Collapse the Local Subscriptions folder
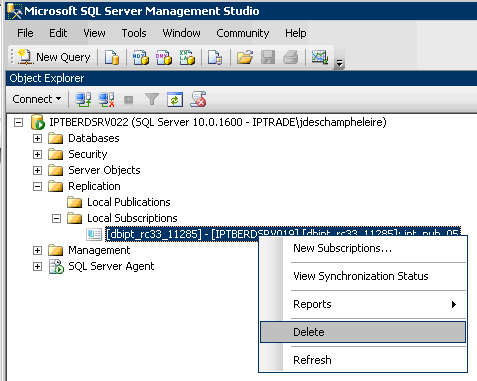This screenshot has width=477, height=381. pyautogui.click(x=56, y=219)
